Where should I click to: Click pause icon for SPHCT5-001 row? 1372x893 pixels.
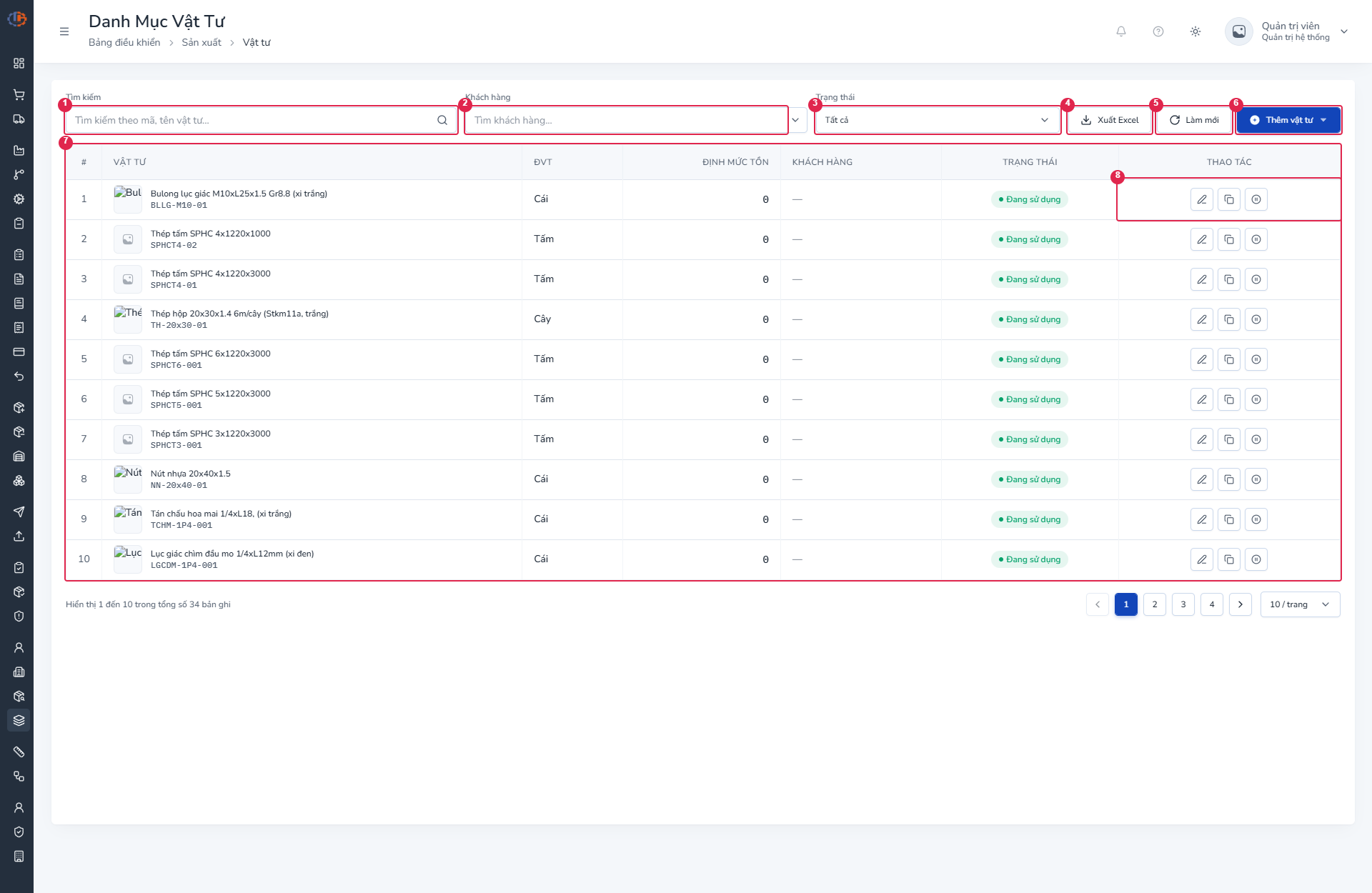click(1256, 399)
